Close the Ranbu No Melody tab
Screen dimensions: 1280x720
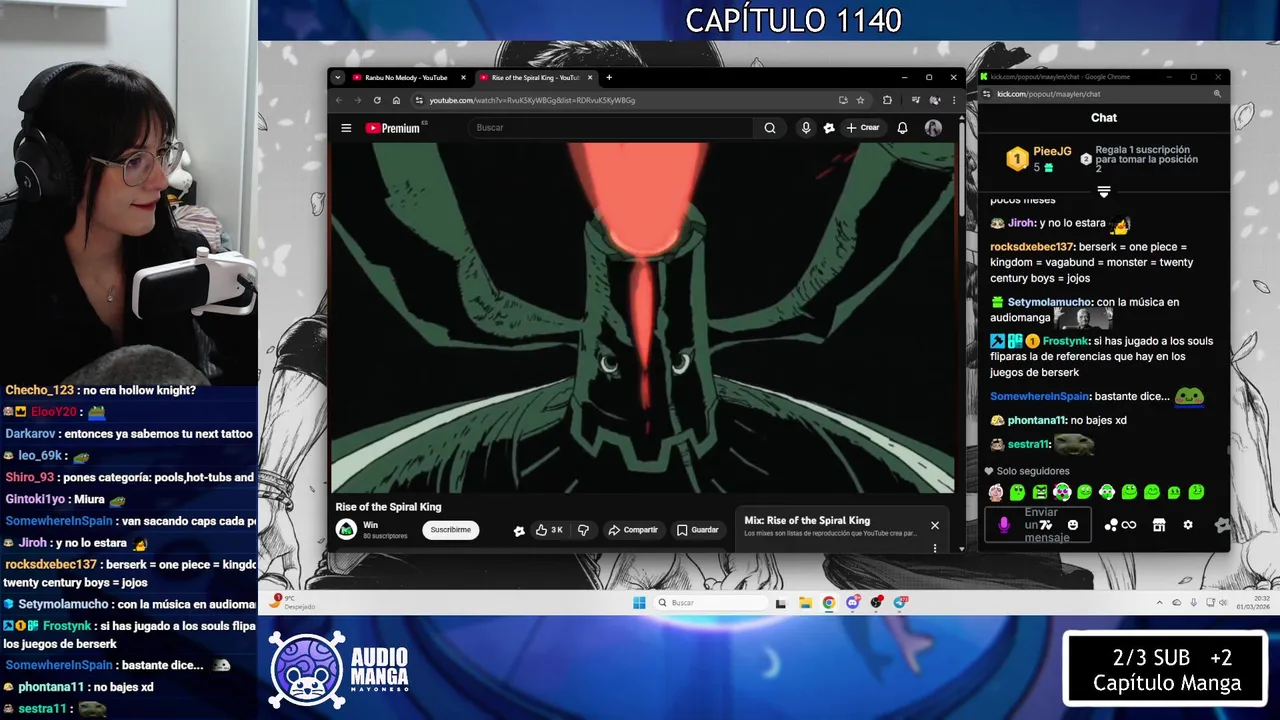pyautogui.click(x=463, y=77)
